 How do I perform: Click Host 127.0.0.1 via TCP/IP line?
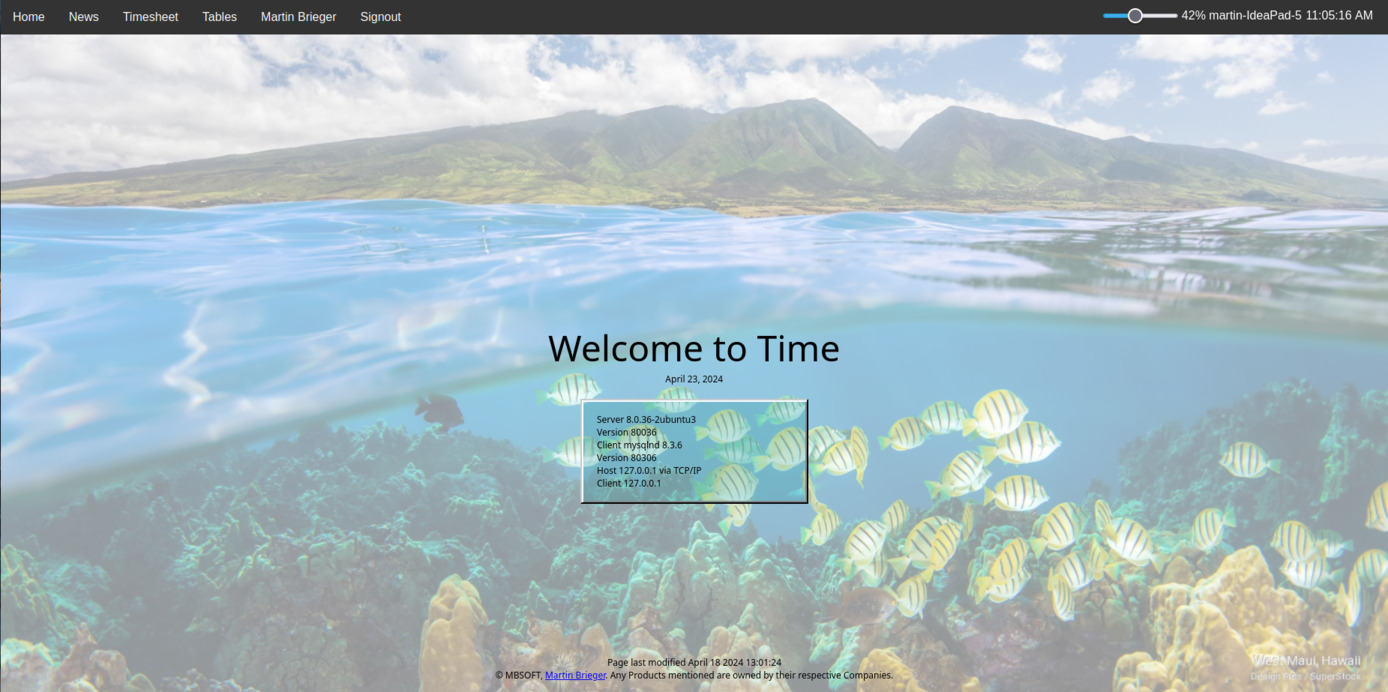649,470
